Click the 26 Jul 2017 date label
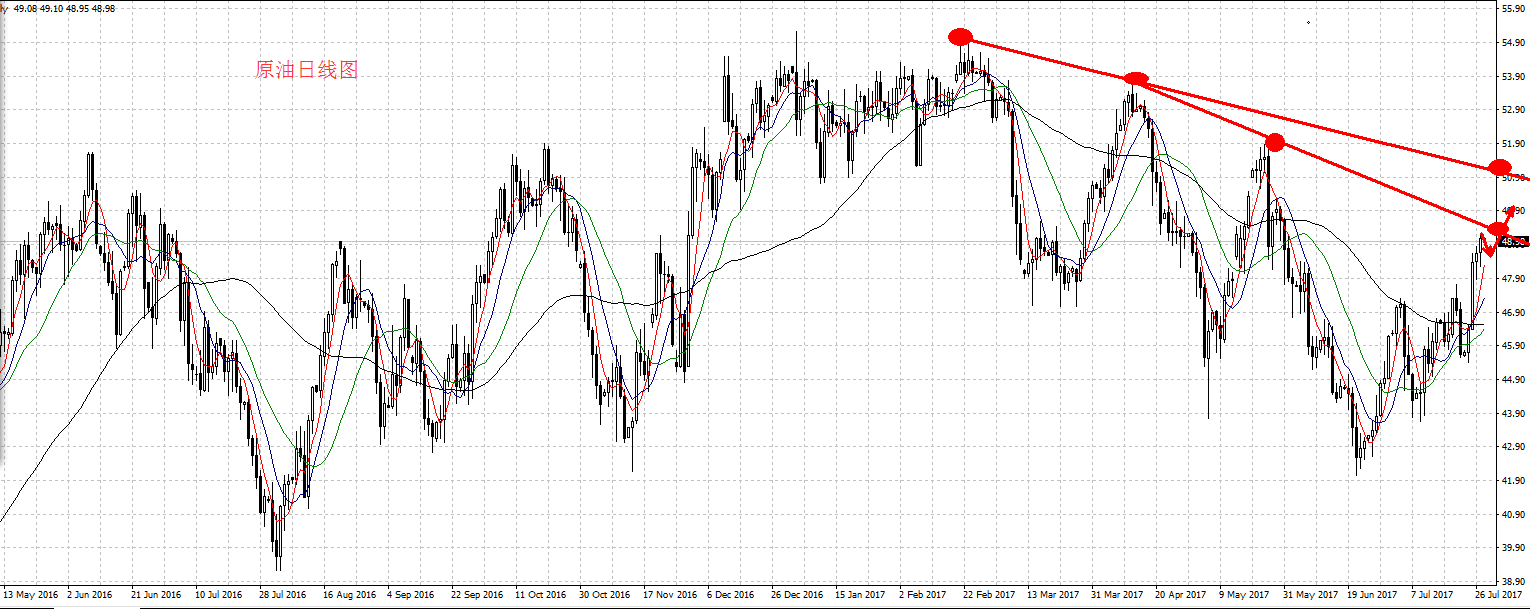Screen dimensions: 1530x609 (x=1497, y=594)
